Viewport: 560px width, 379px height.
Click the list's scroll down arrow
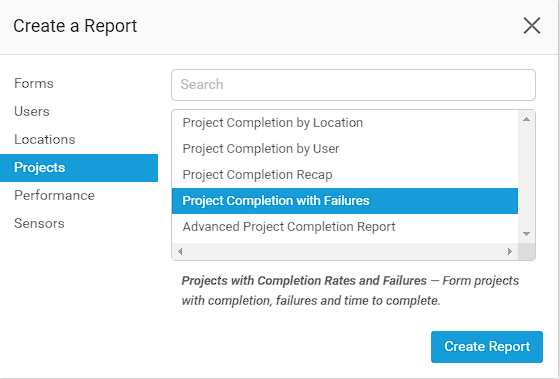[526, 234]
